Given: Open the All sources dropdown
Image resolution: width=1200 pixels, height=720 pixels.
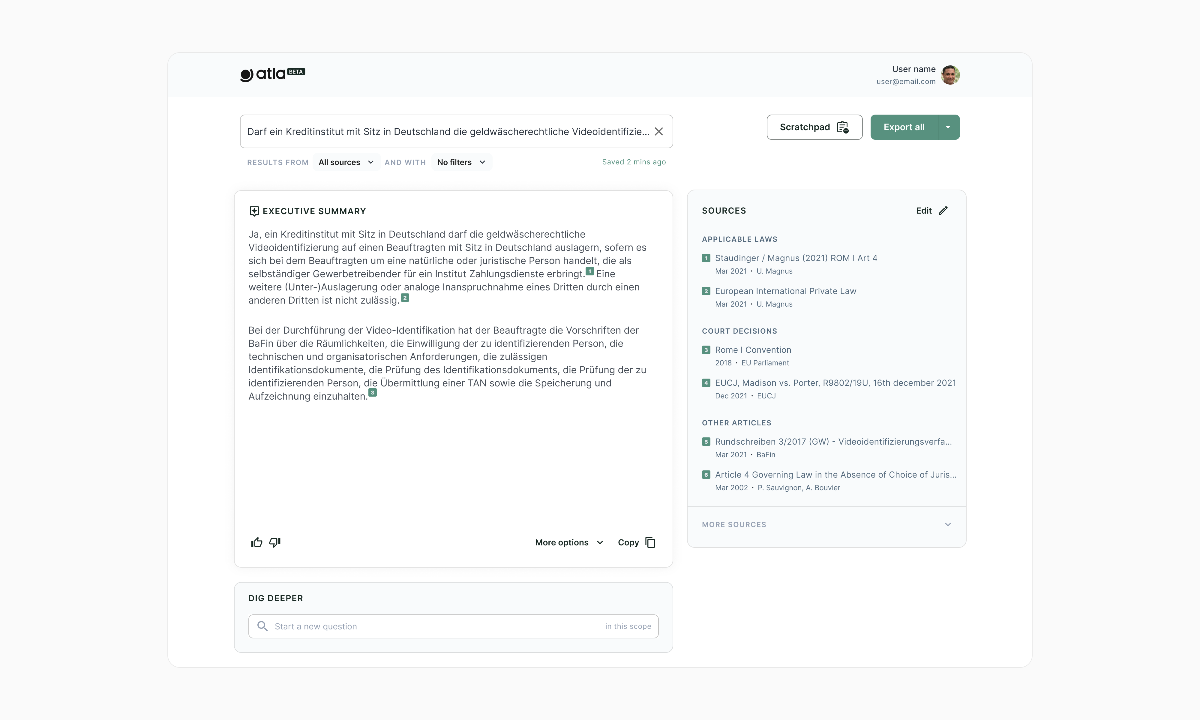Looking at the screenshot, I should point(346,162).
